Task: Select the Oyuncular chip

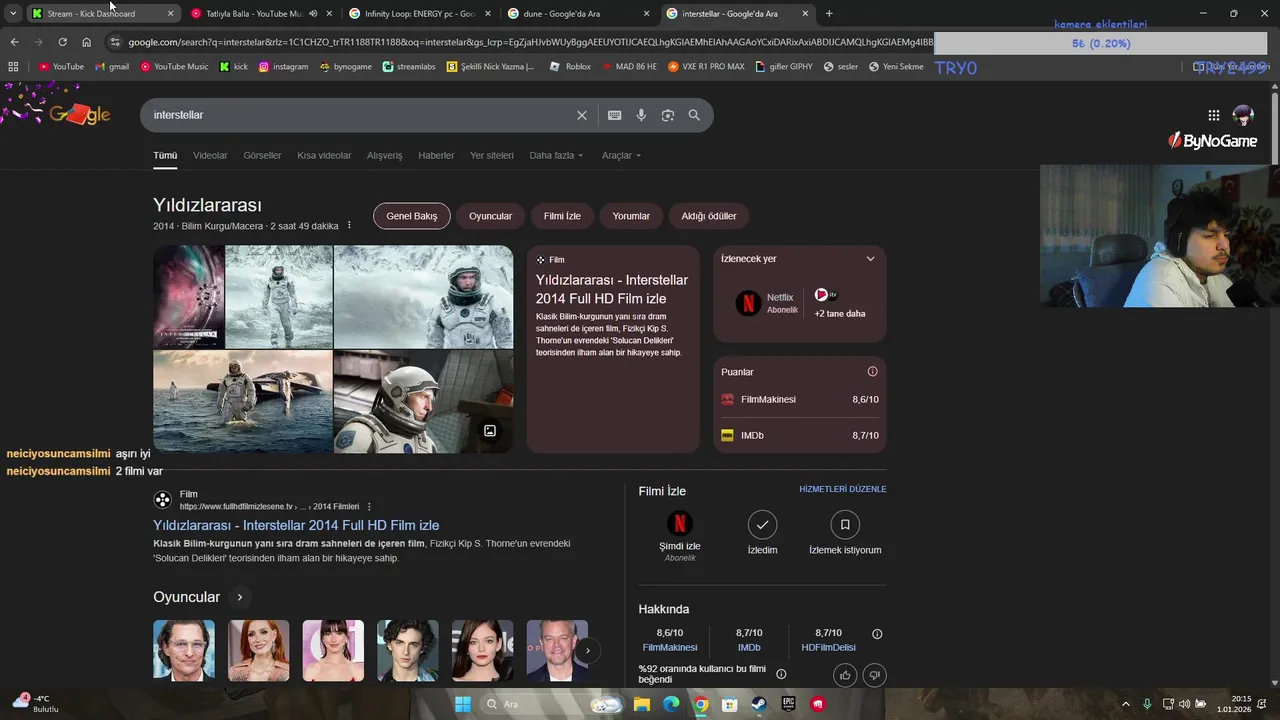Action: point(490,216)
